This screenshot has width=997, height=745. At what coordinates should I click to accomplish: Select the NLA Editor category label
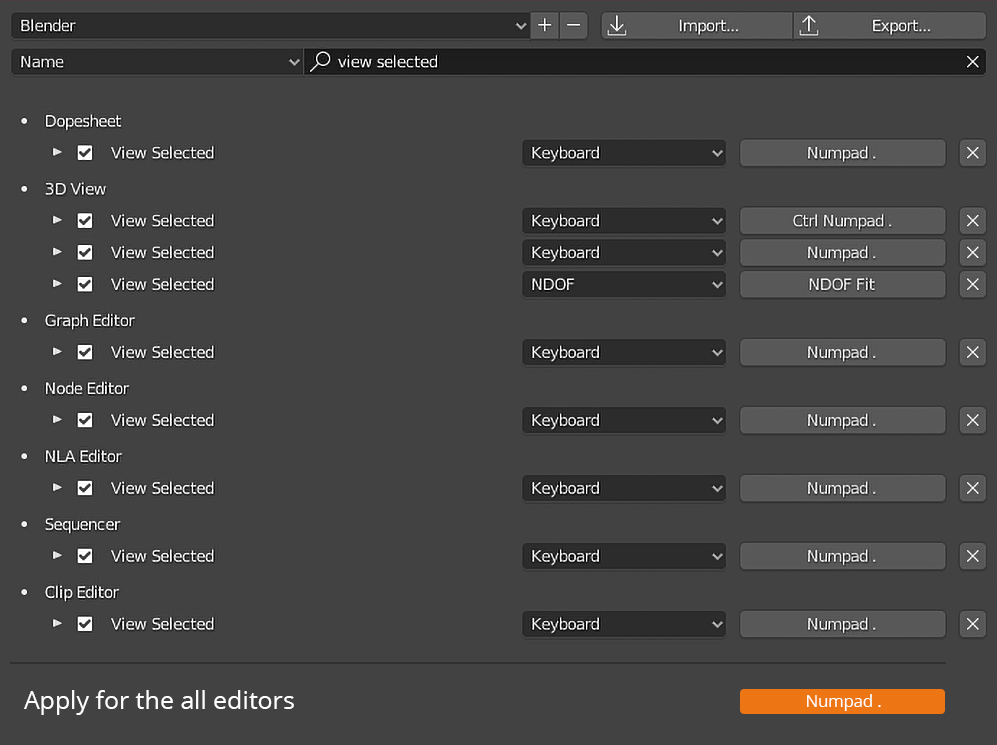(x=83, y=456)
